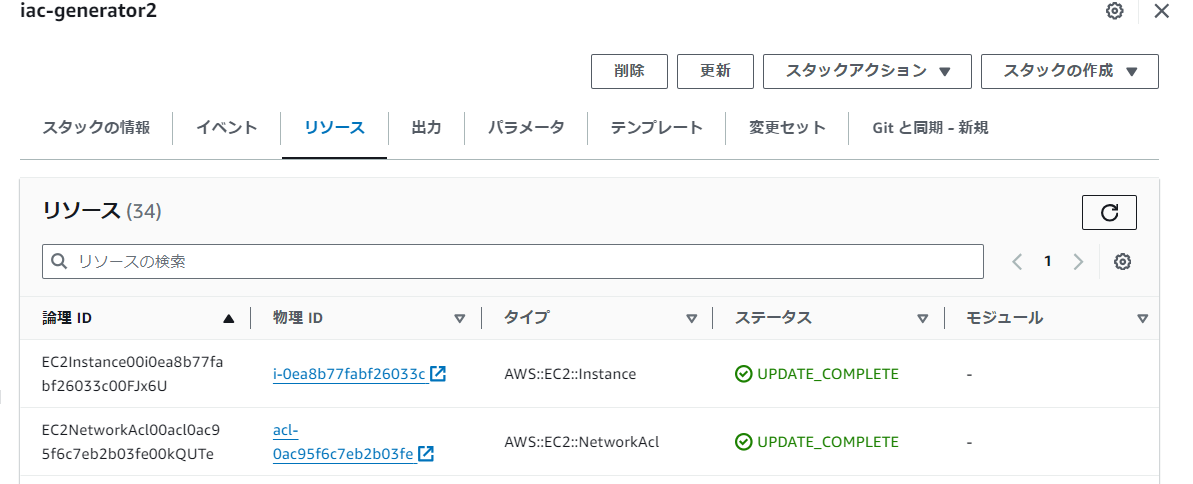Switch to the イベント tab
The height and width of the screenshot is (484, 1193).
(227, 128)
